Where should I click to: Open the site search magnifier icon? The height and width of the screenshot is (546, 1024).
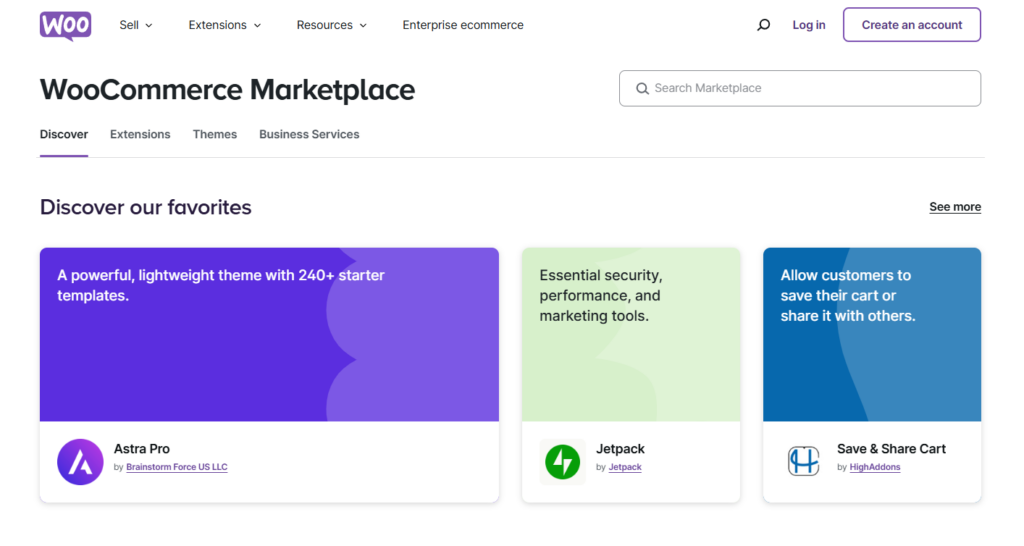click(x=763, y=25)
